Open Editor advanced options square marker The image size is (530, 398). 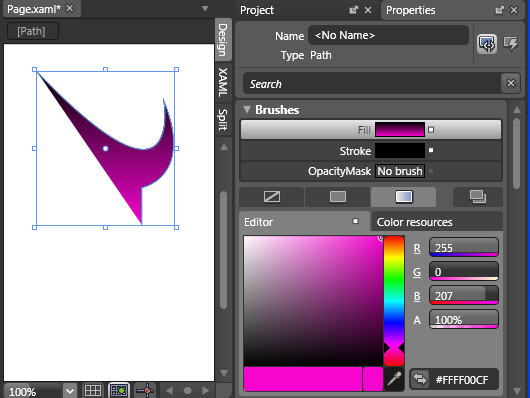(355, 221)
